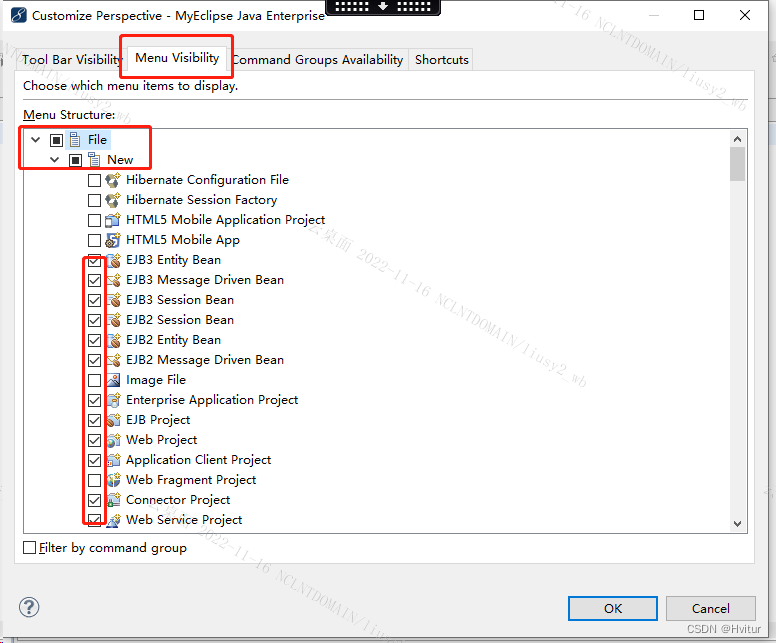This screenshot has width=776, height=643.
Task: Click the EJB3 Session Bean icon
Action: point(114,300)
